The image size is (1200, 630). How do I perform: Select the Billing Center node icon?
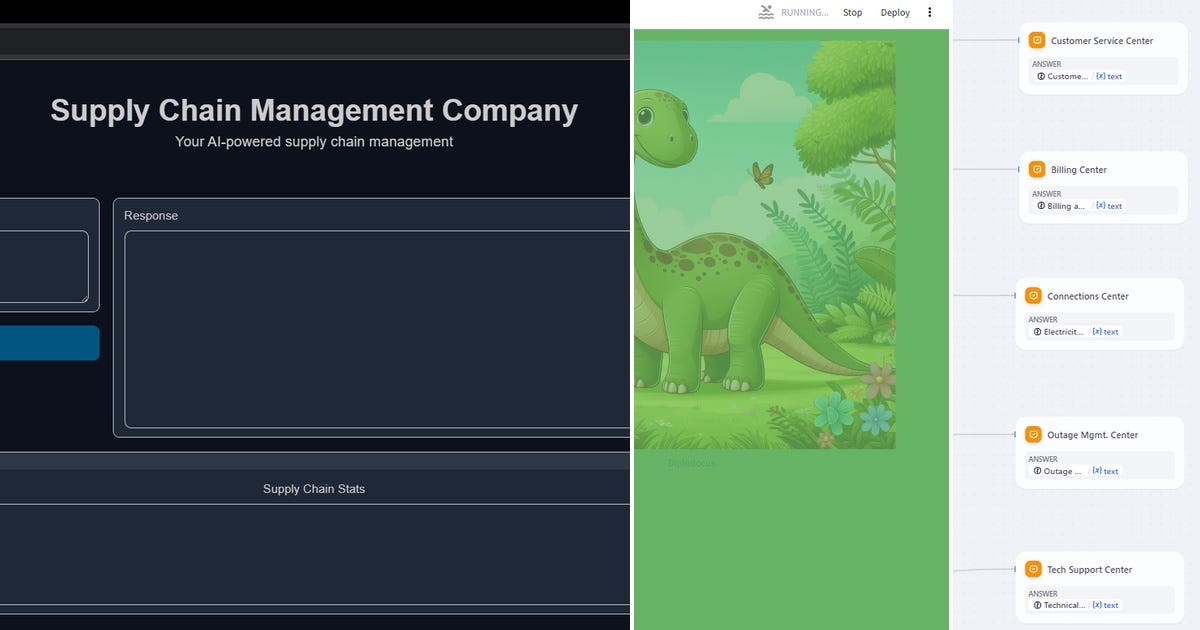tap(1036, 170)
